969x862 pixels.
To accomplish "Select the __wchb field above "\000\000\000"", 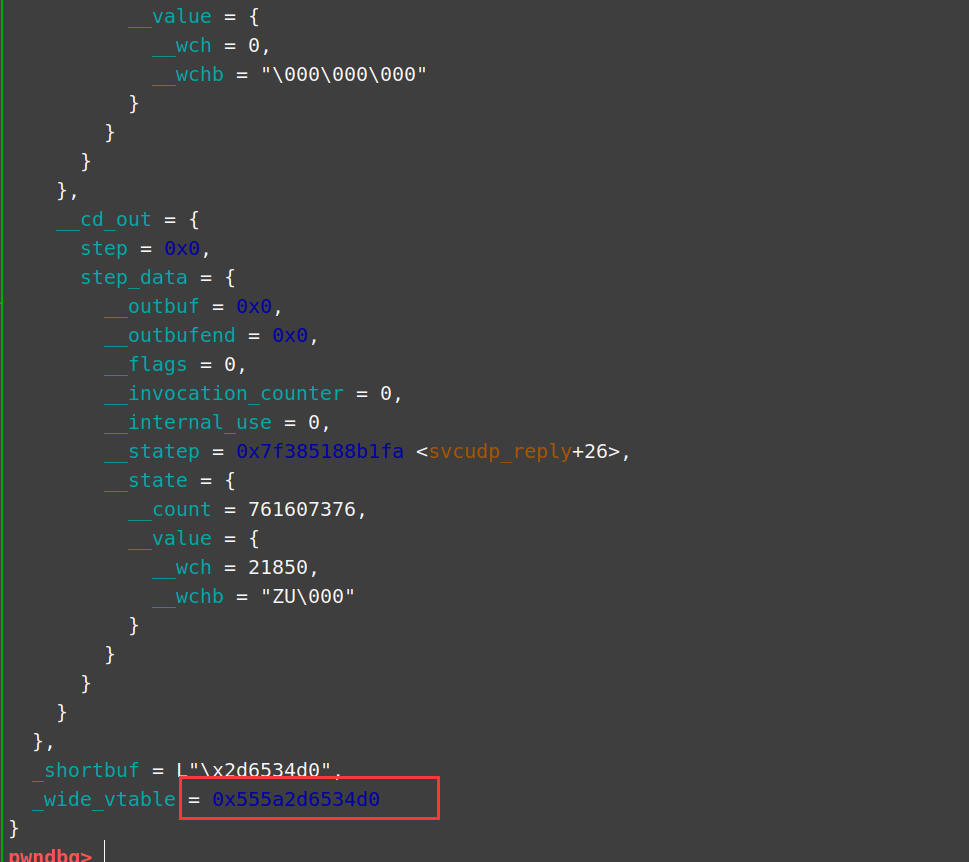I will coord(188,75).
